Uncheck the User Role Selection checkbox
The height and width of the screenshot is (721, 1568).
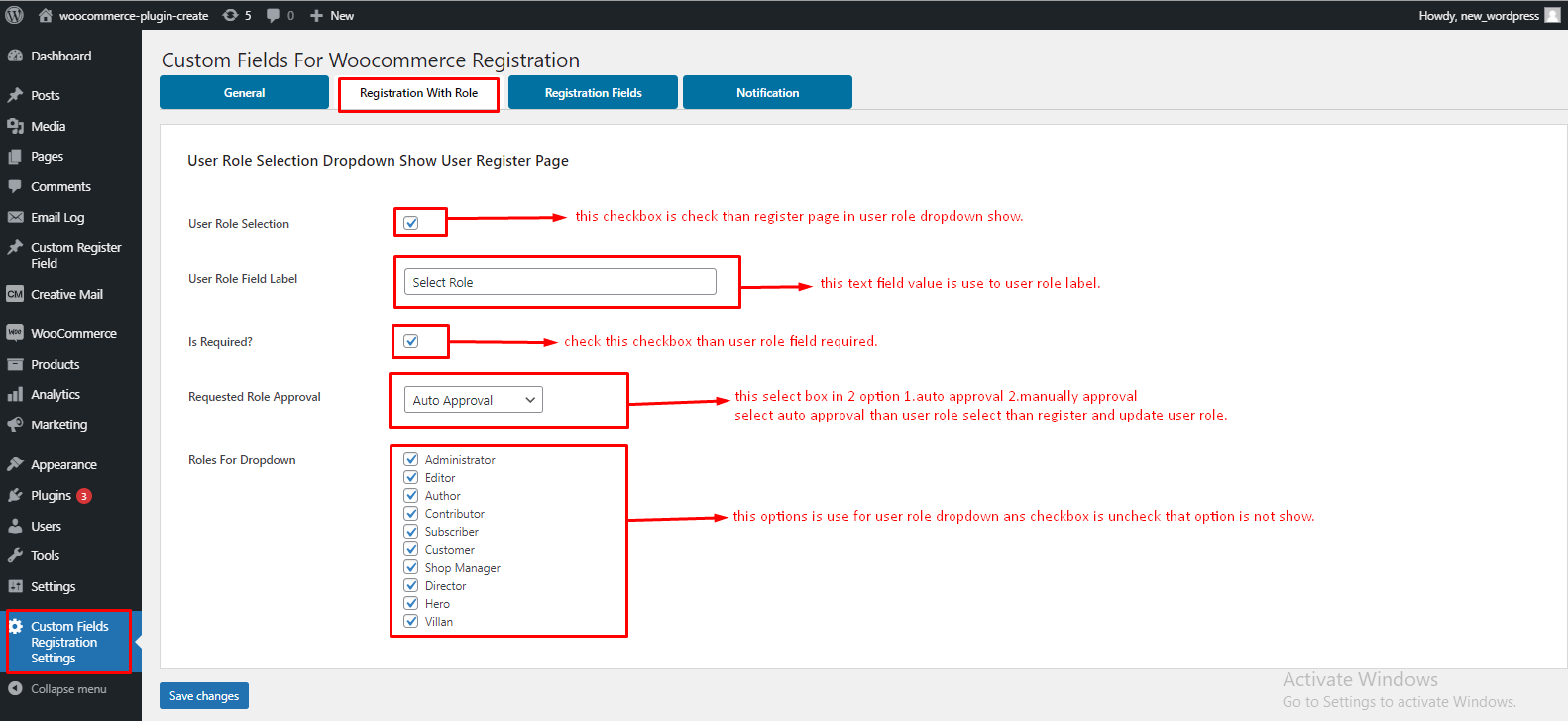411,223
